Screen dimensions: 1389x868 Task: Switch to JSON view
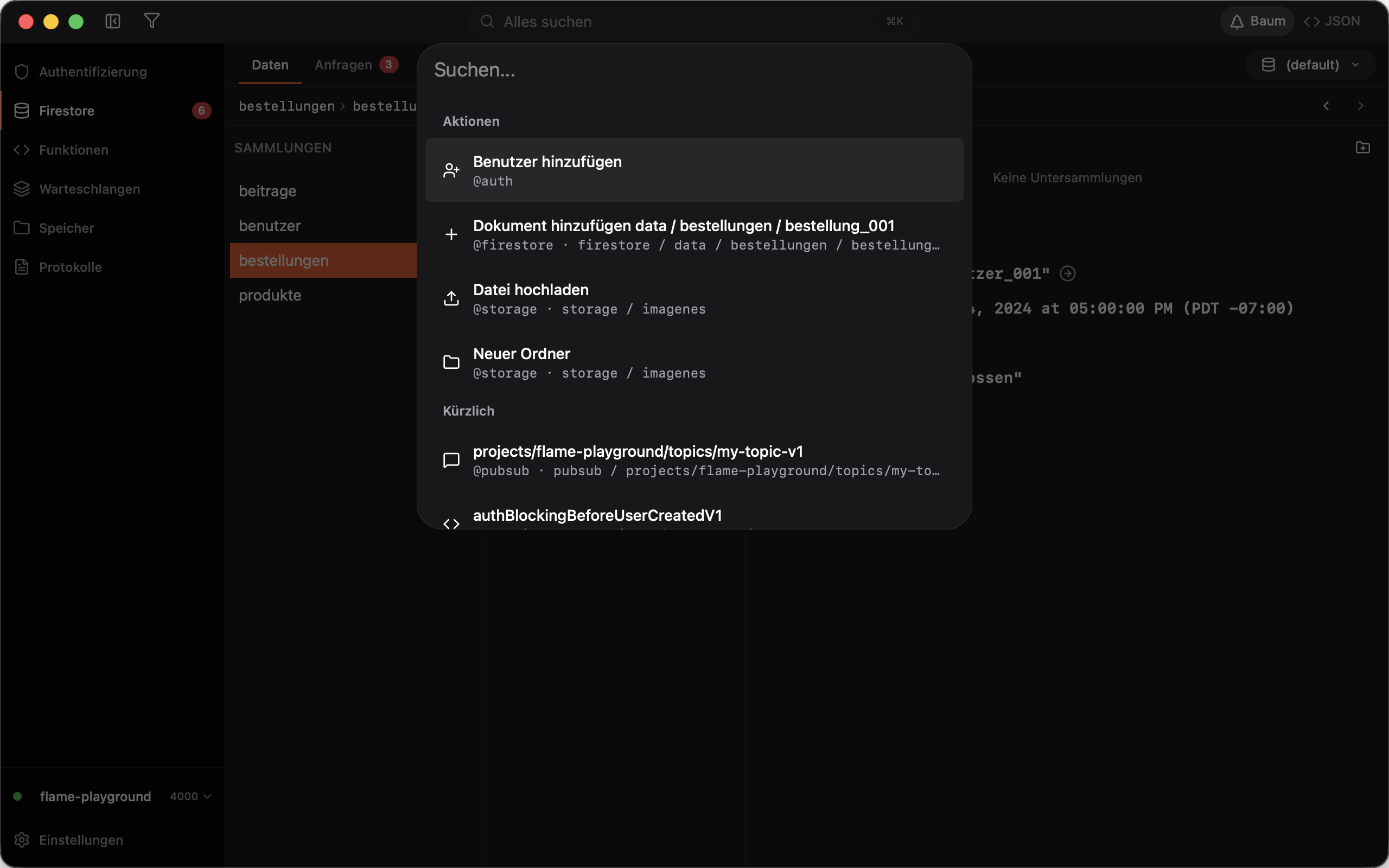pos(1331,21)
